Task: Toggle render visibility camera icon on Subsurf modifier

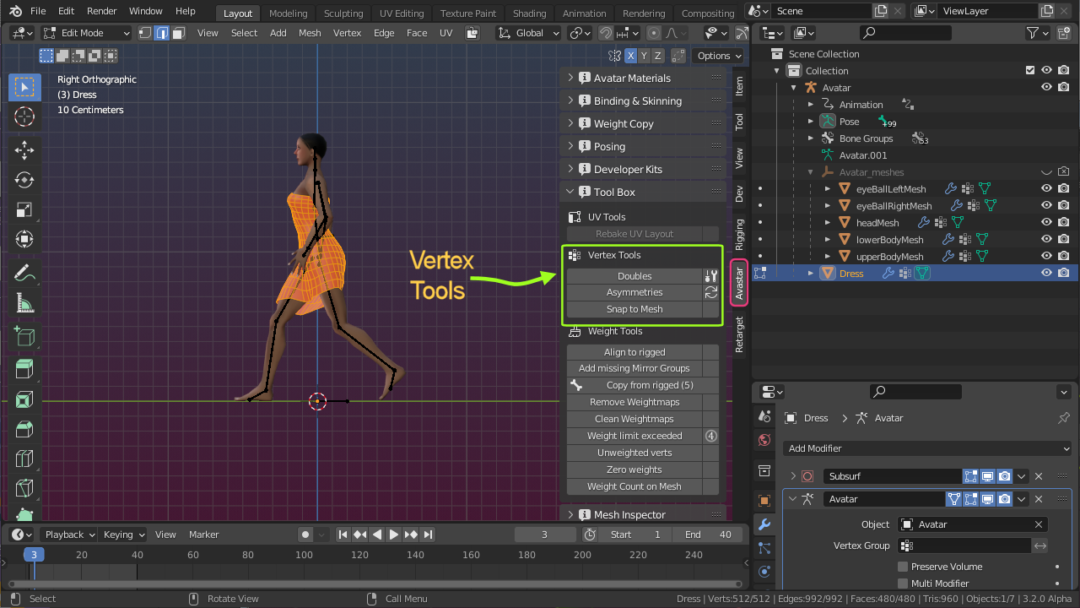Action: pyautogui.click(x=1005, y=476)
